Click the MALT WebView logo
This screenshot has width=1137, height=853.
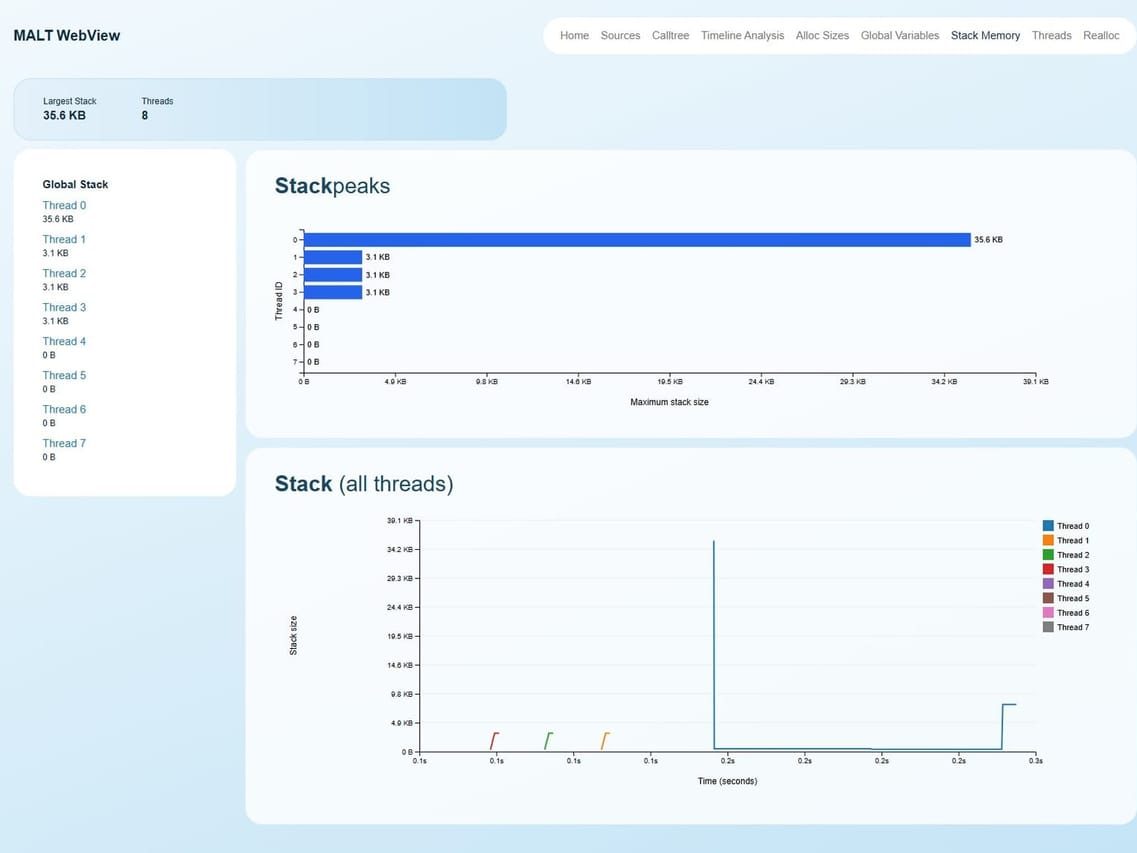(x=66, y=35)
